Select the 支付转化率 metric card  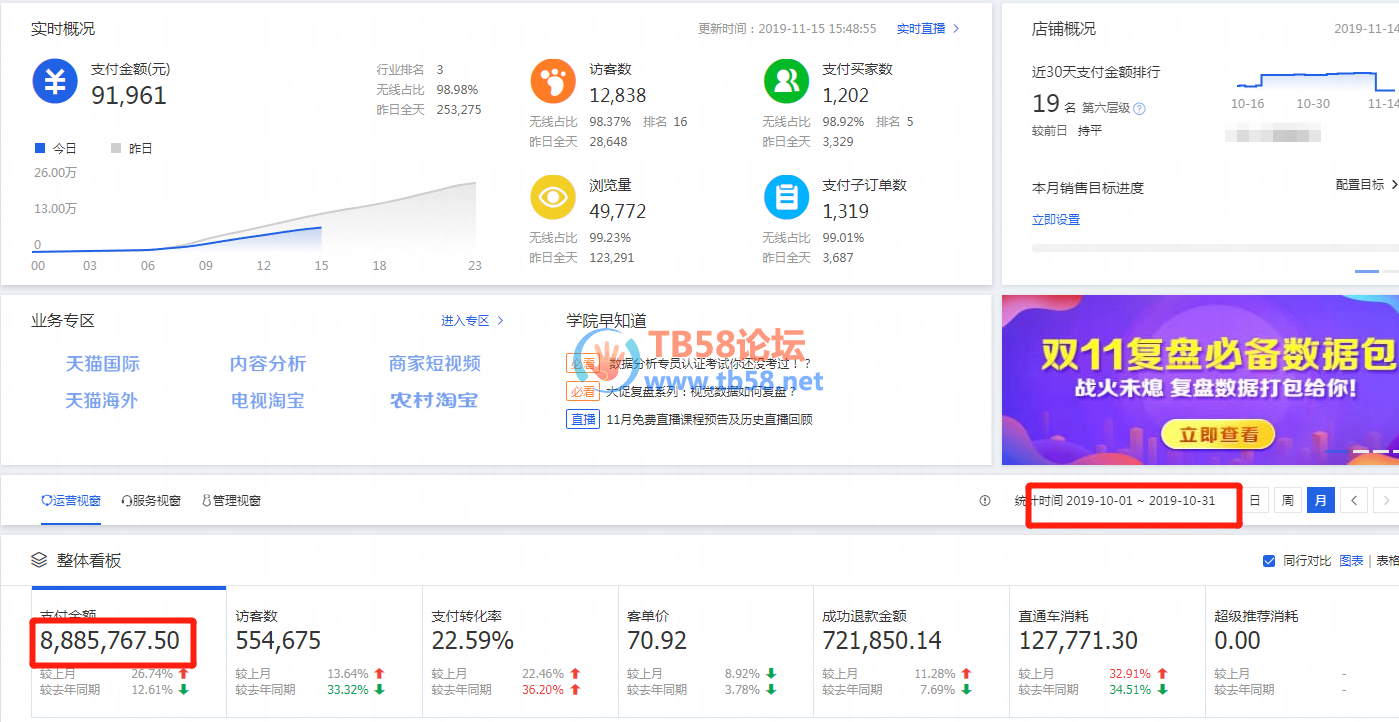pyautogui.click(x=521, y=651)
